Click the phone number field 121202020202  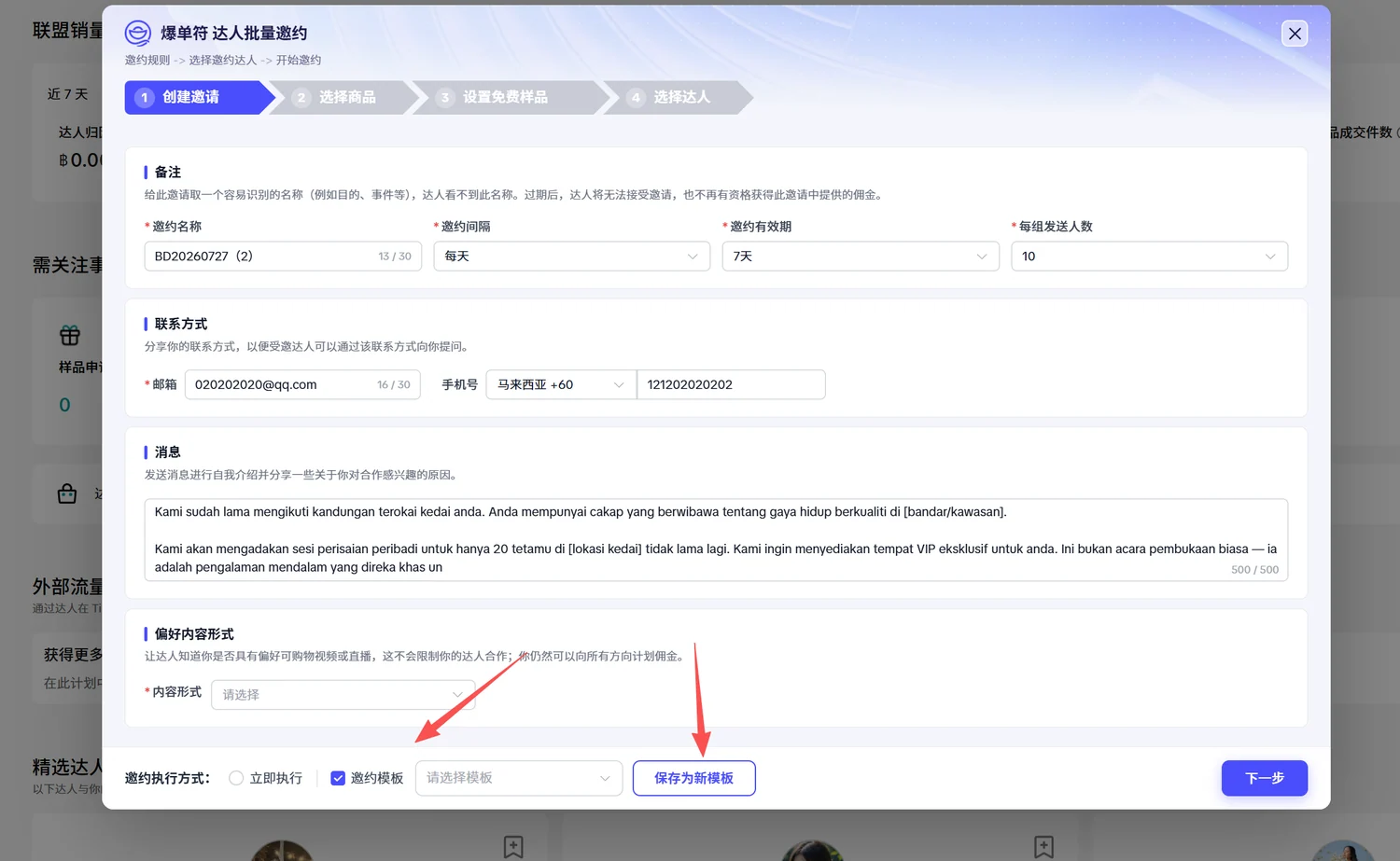pyautogui.click(x=731, y=384)
